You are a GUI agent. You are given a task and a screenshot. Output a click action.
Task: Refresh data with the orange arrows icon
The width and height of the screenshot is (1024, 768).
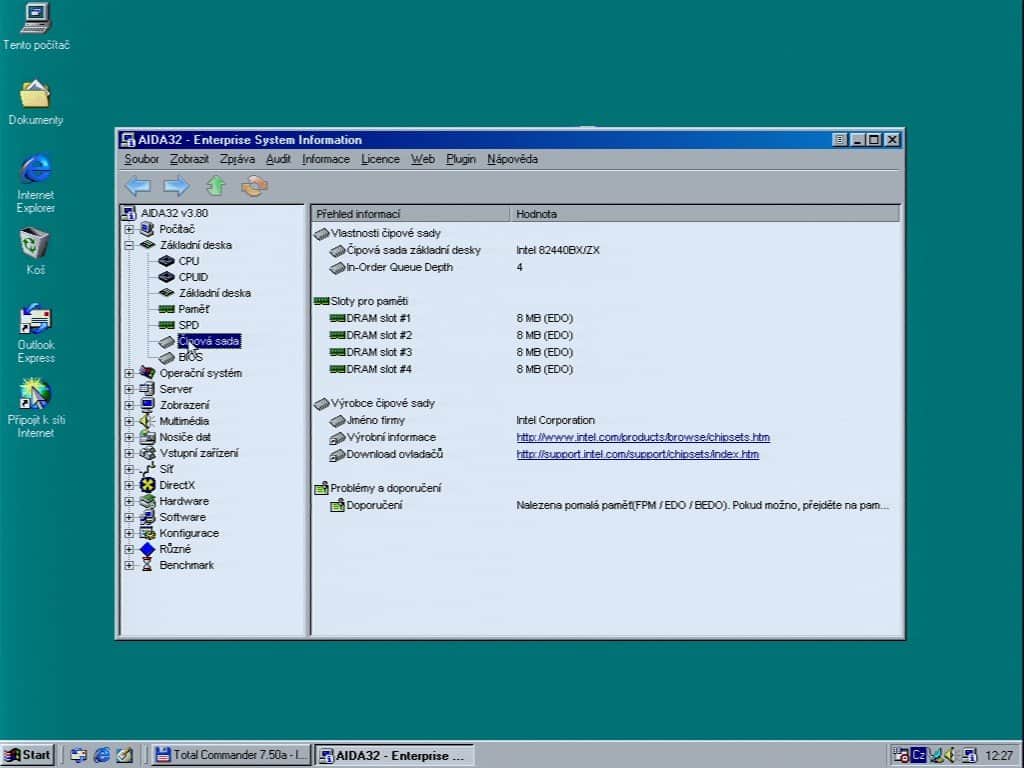coord(254,186)
